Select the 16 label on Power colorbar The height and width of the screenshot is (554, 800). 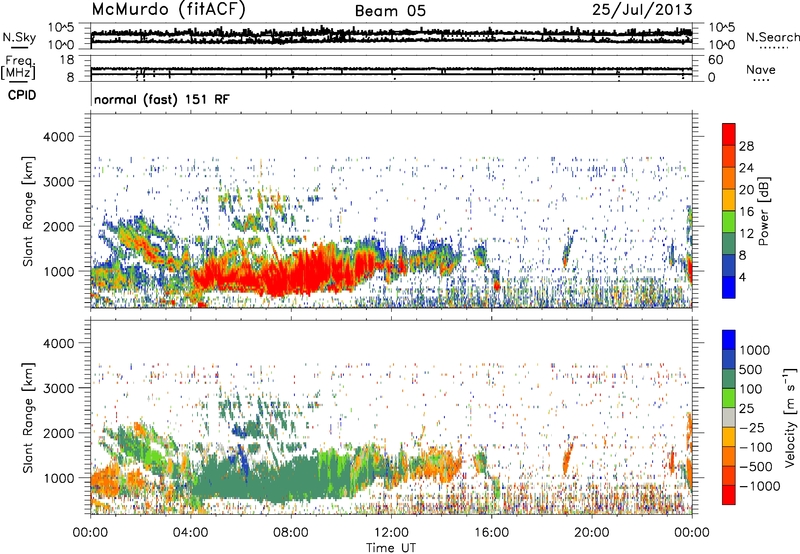coord(746,212)
